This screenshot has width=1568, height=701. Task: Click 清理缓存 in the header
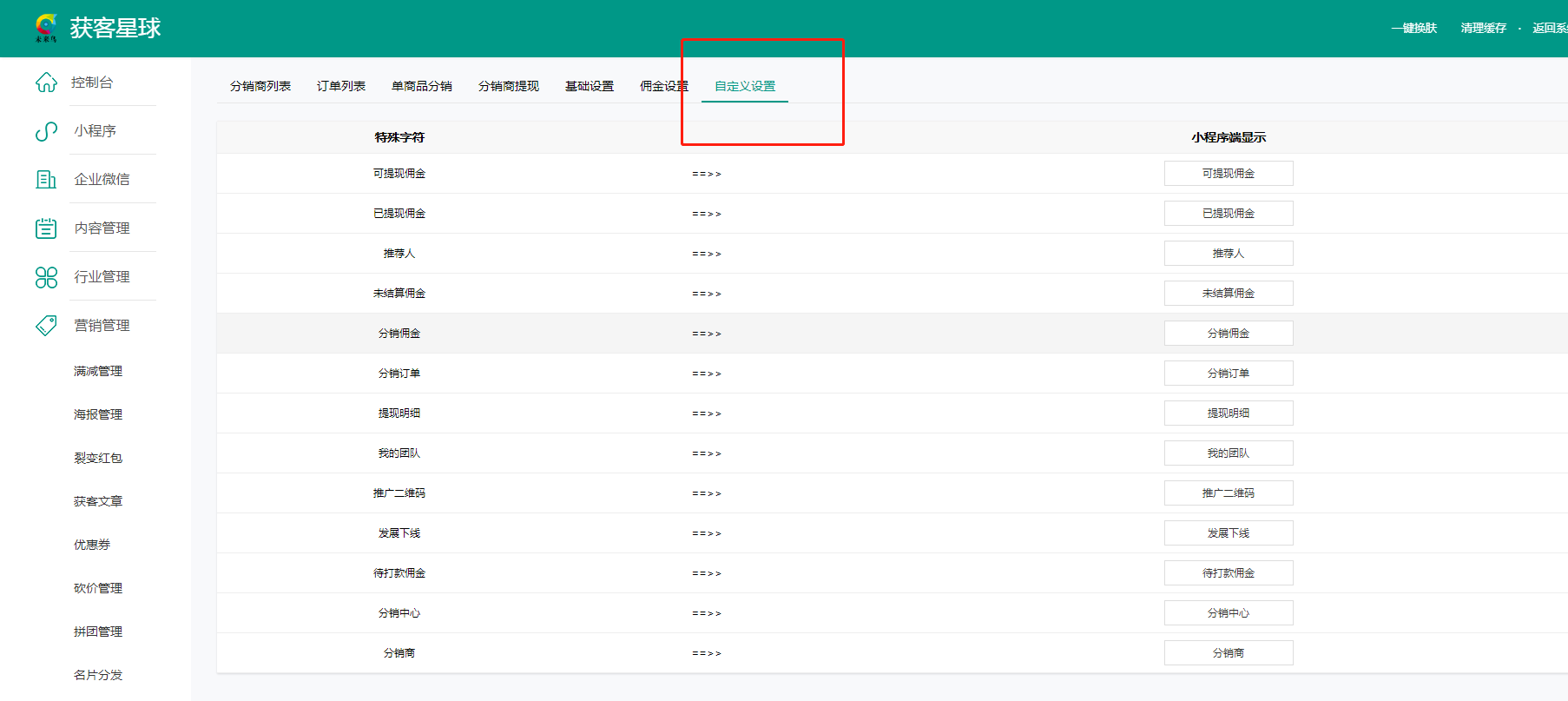click(x=1483, y=28)
